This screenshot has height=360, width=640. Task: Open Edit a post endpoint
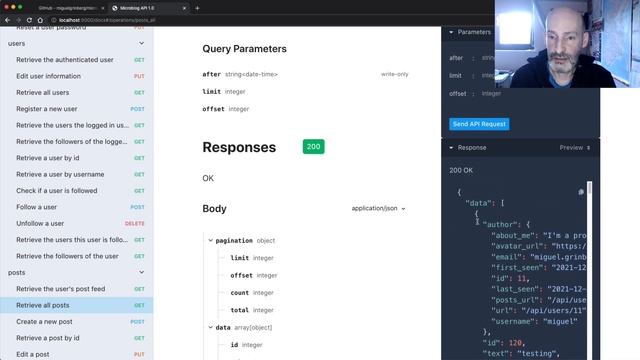tap(77, 354)
